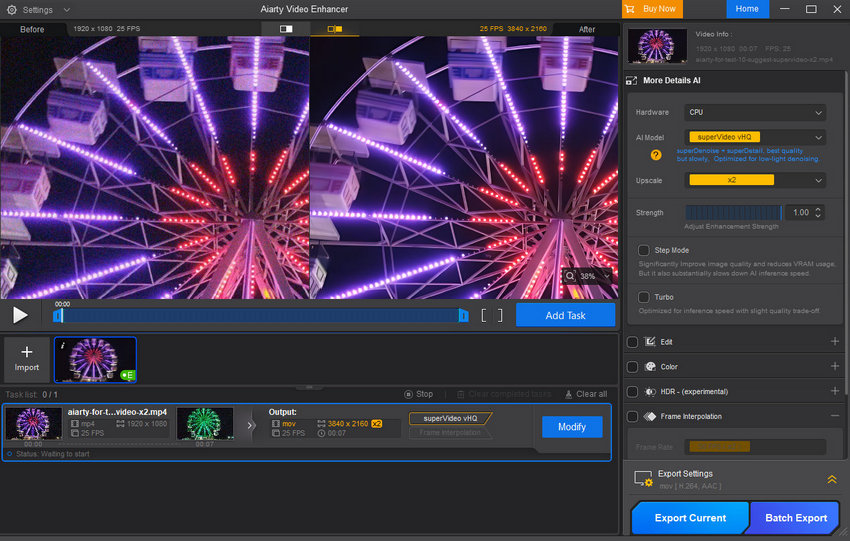
Task: Expand the Color section plus
Action: coord(835,366)
